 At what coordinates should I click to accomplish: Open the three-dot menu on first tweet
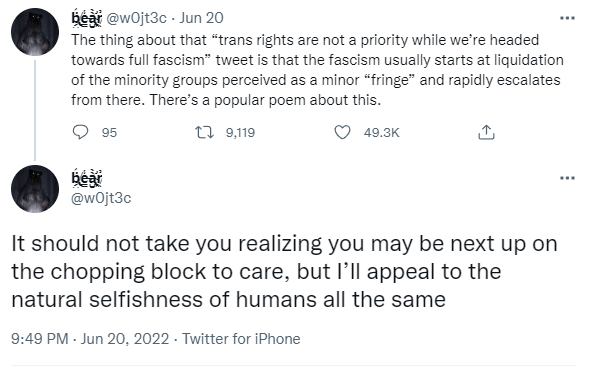[567, 18]
